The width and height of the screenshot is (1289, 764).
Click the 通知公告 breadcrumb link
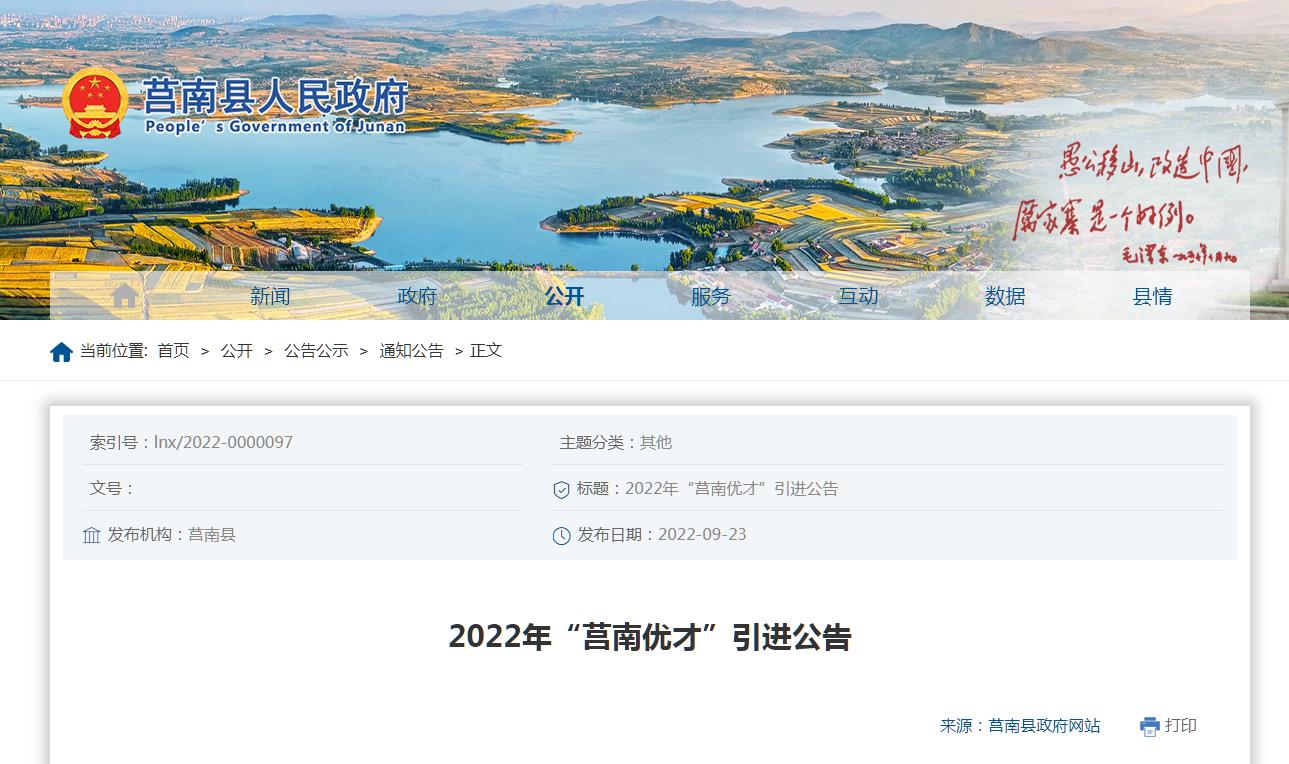click(x=411, y=351)
